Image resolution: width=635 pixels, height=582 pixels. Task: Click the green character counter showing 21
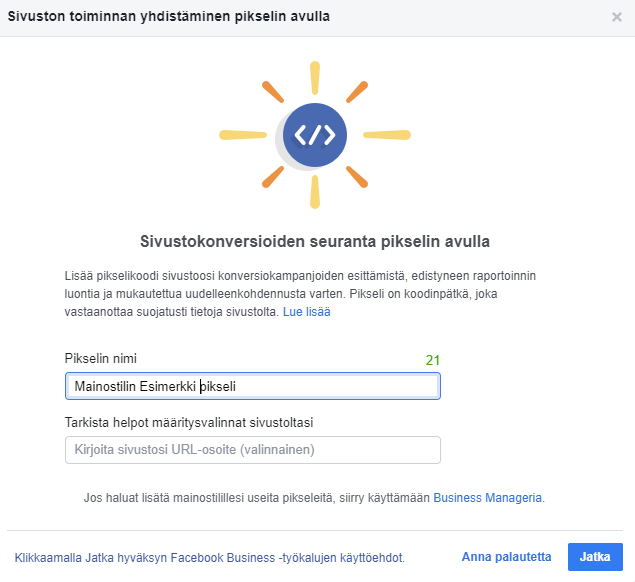click(433, 360)
